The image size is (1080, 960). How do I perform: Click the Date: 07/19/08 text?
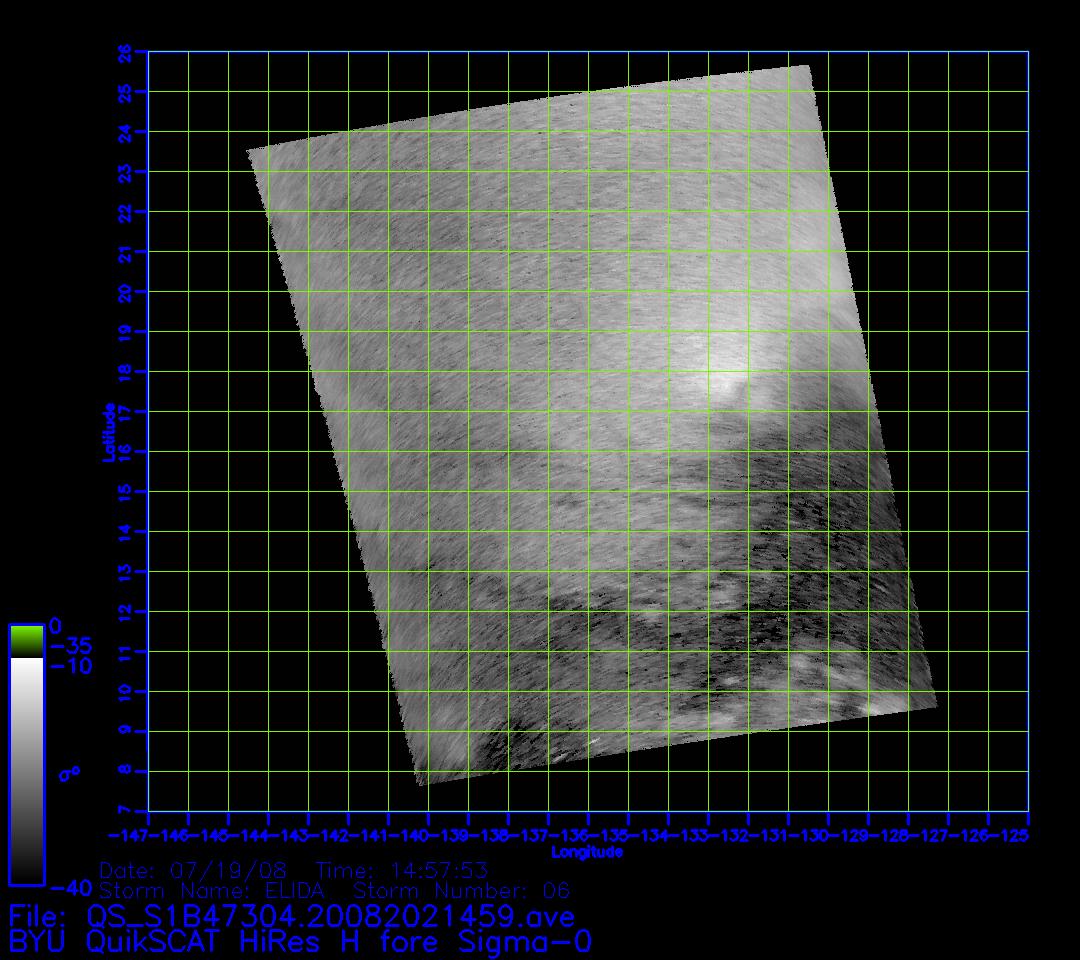193,870
